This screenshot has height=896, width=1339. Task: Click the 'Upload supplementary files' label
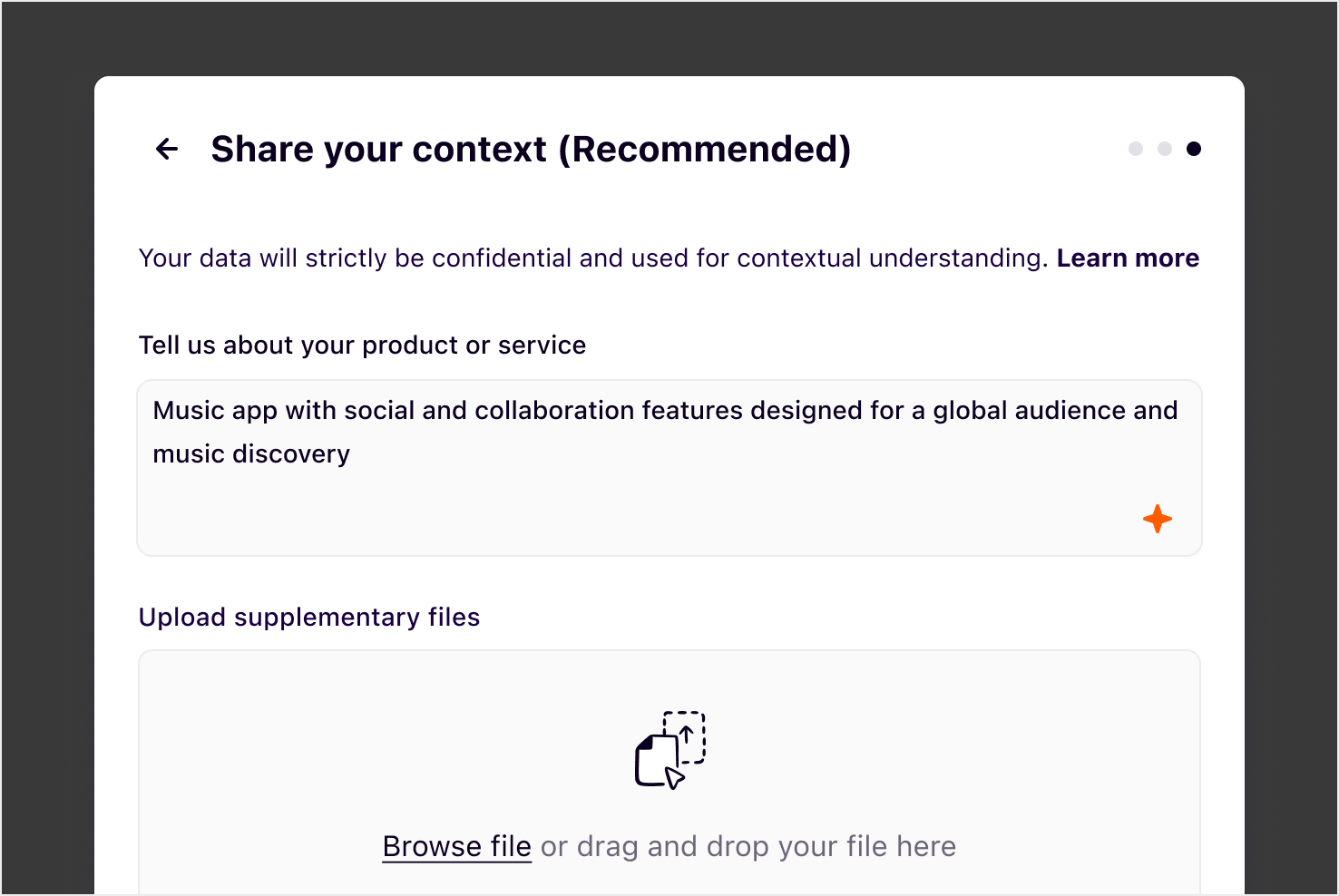click(308, 618)
